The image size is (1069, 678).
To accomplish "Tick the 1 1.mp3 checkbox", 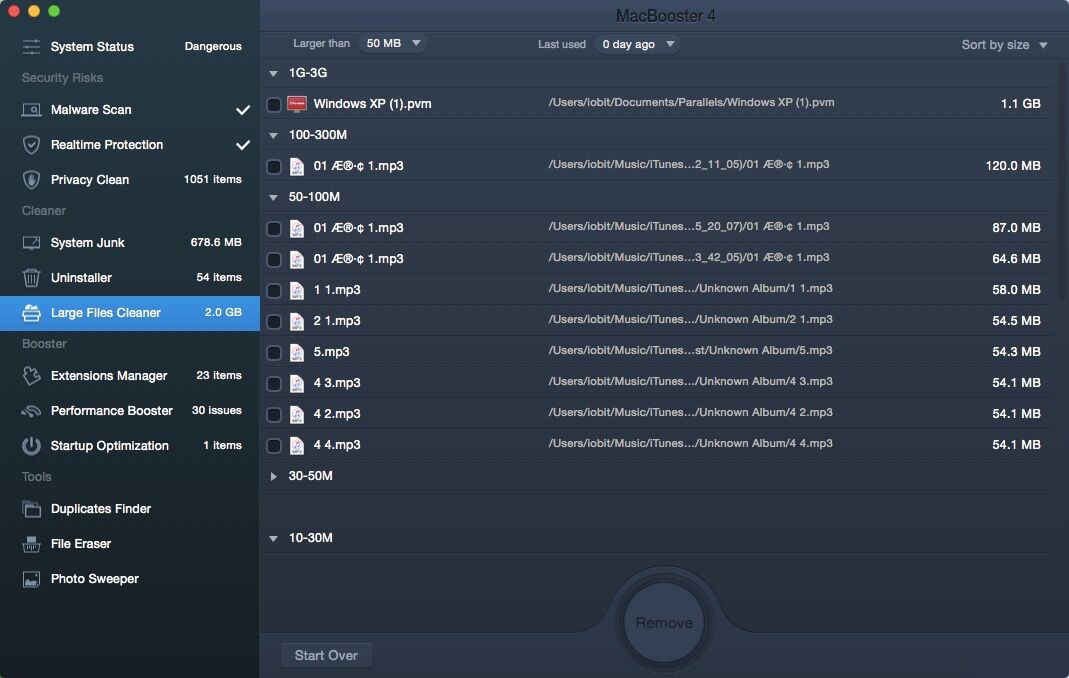I will [273, 291].
